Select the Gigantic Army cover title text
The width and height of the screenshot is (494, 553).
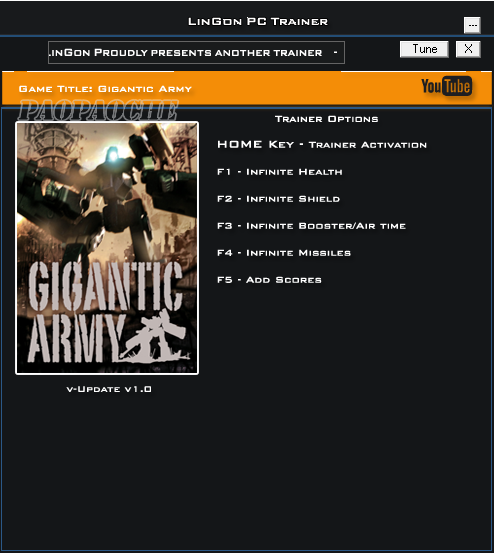106,312
